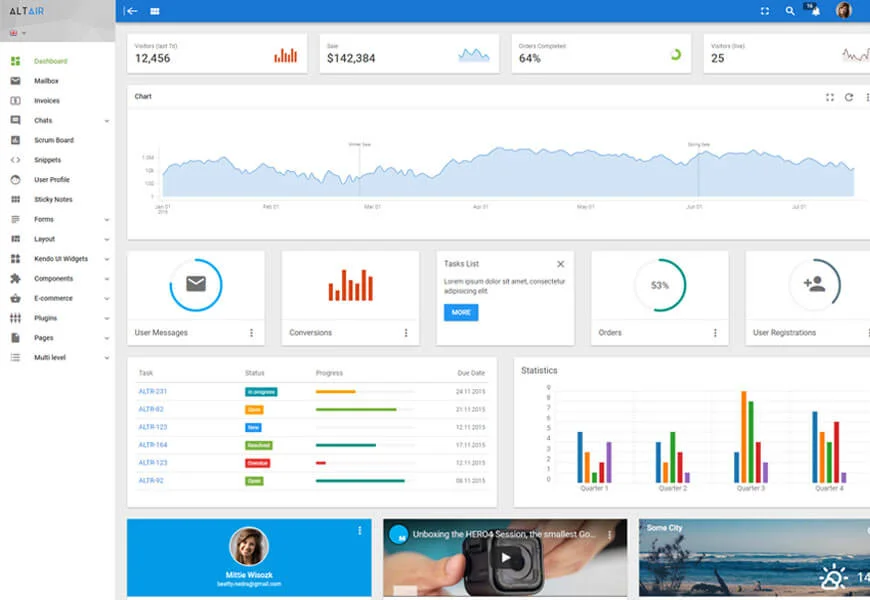Click the Visitors live 25 card

coord(787,53)
